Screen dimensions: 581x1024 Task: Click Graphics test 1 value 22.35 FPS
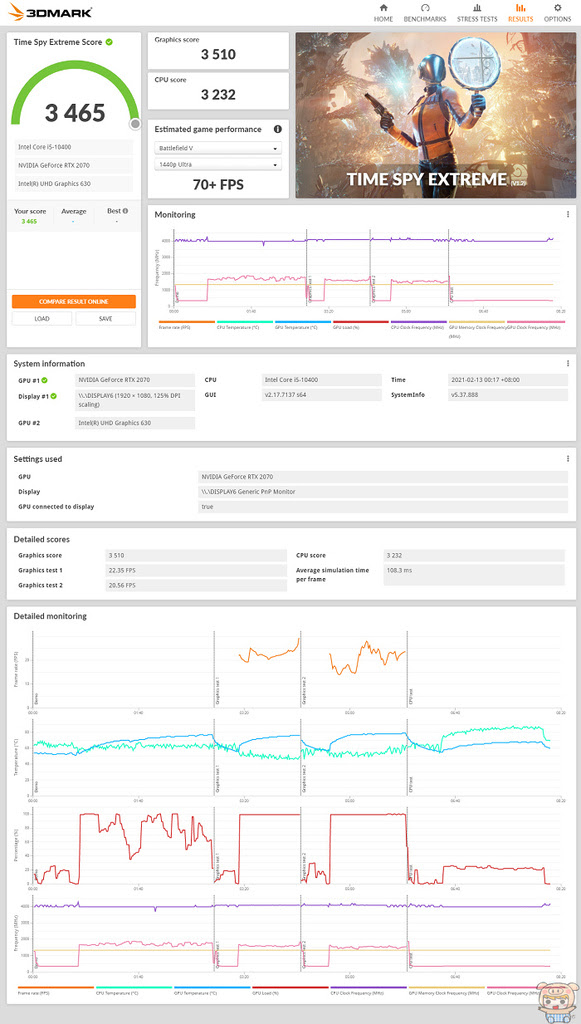tap(196, 570)
